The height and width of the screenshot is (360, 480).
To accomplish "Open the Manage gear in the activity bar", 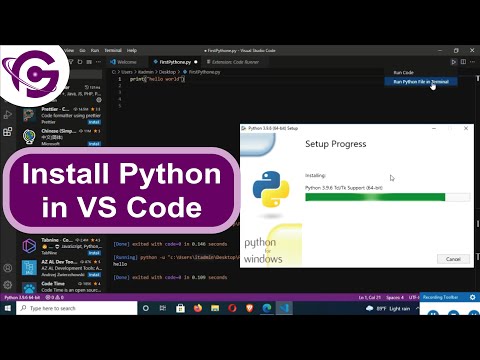I will [8, 285].
